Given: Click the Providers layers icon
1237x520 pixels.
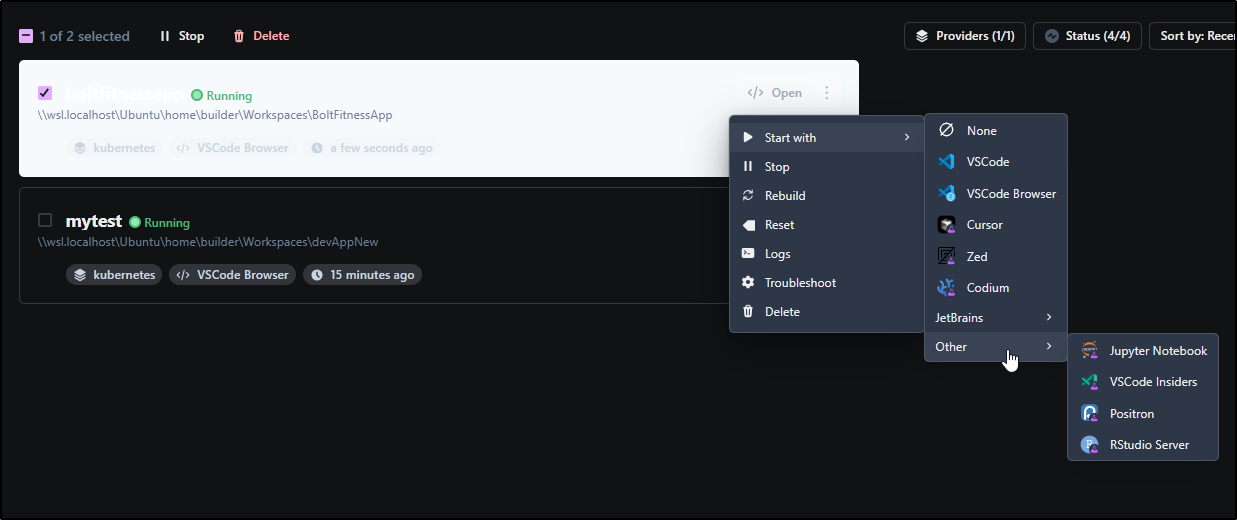Looking at the screenshot, I should (922, 36).
